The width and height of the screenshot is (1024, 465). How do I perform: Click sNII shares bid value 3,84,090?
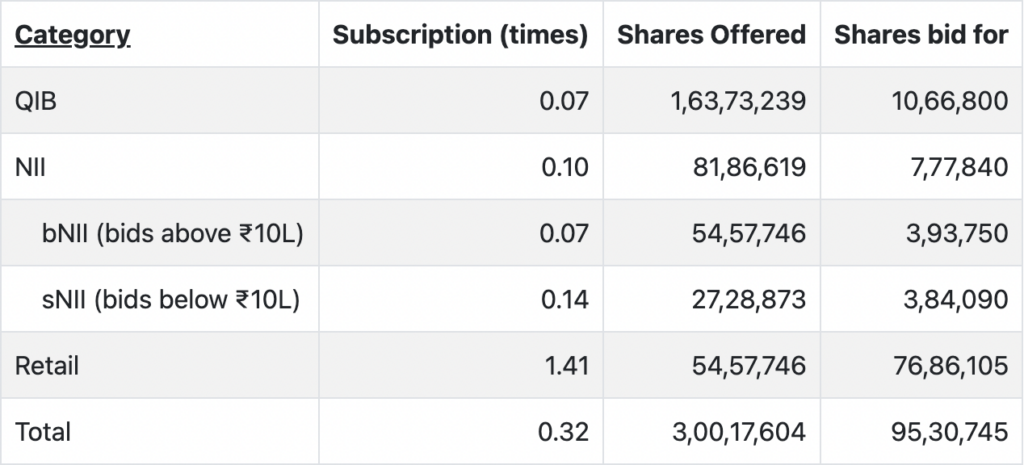pos(956,300)
